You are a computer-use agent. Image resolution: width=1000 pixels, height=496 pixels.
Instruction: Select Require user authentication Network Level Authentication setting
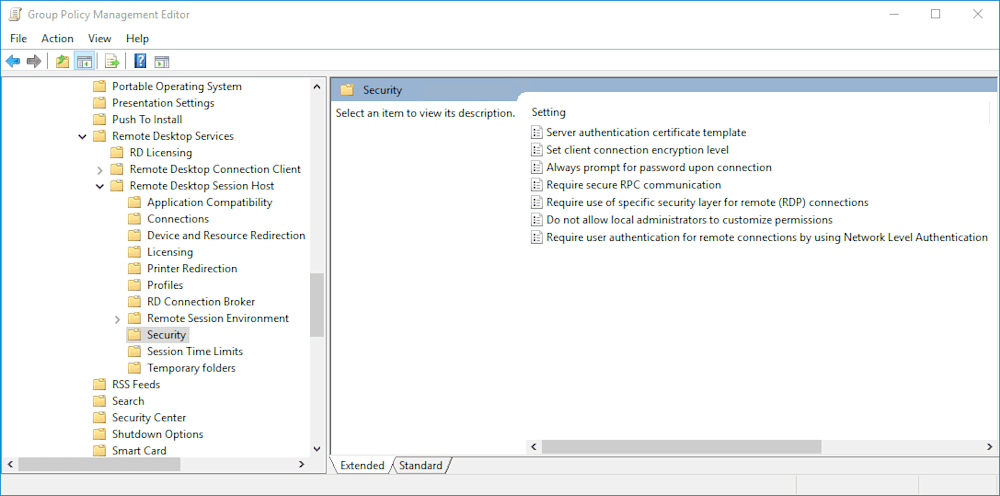point(767,237)
